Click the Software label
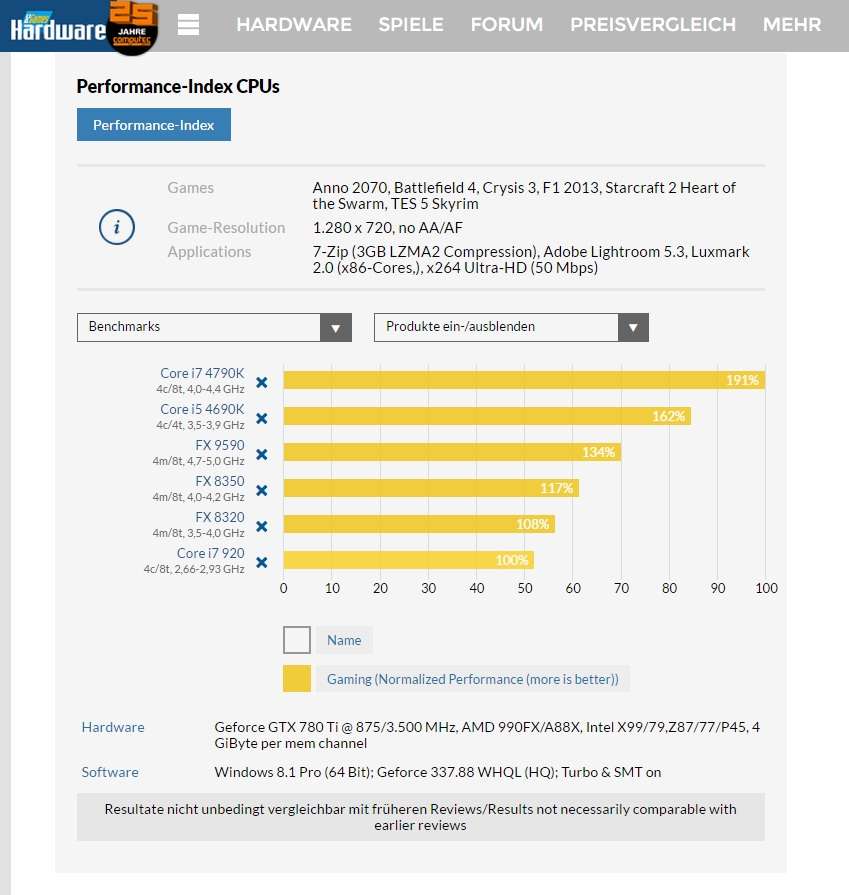849x895 pixels. [110, 772]
